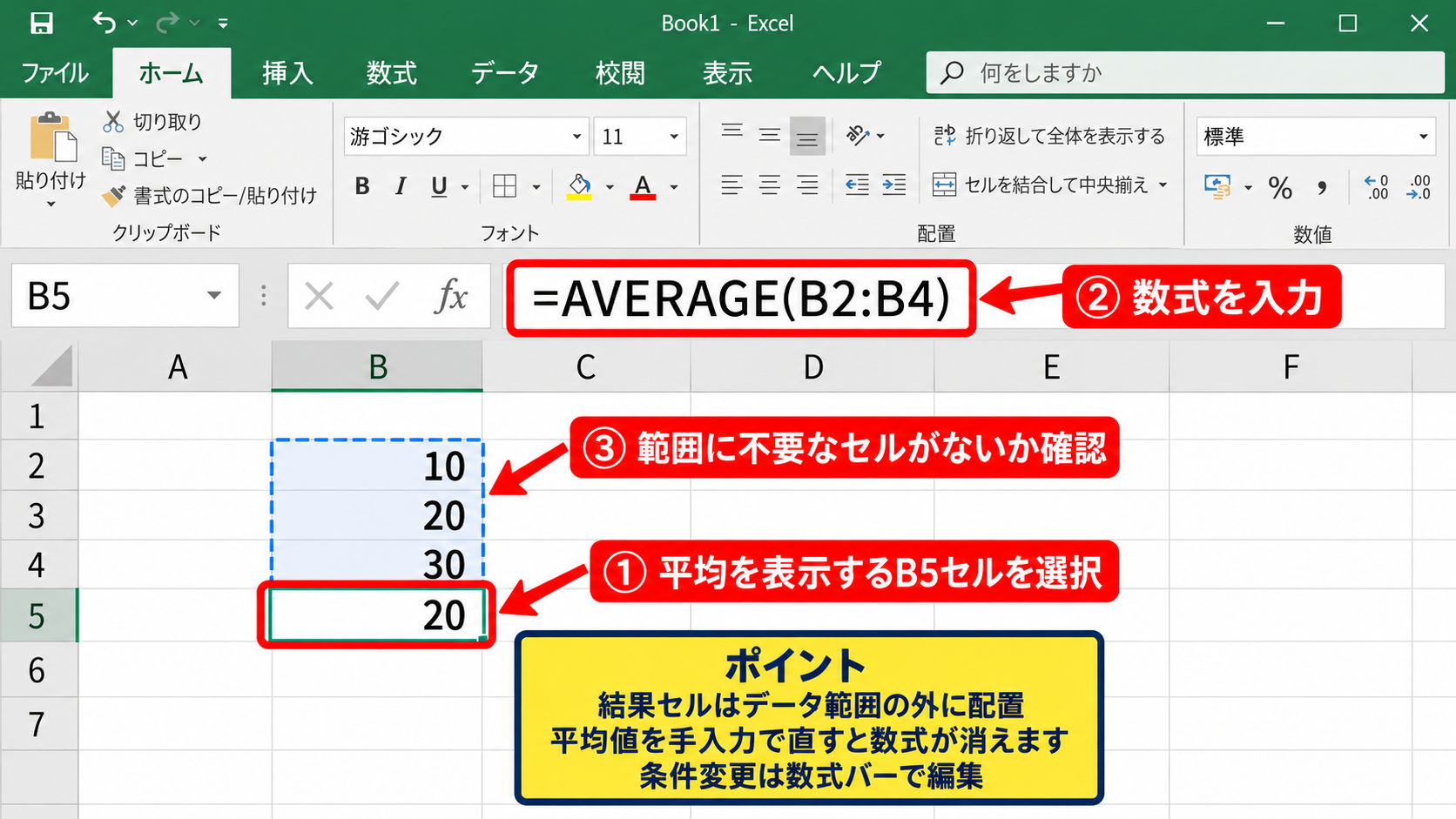Viewport: 1456px width, 819px height.
Task: Confirm formula with checkmark icon
Action: tap(382, 297)
